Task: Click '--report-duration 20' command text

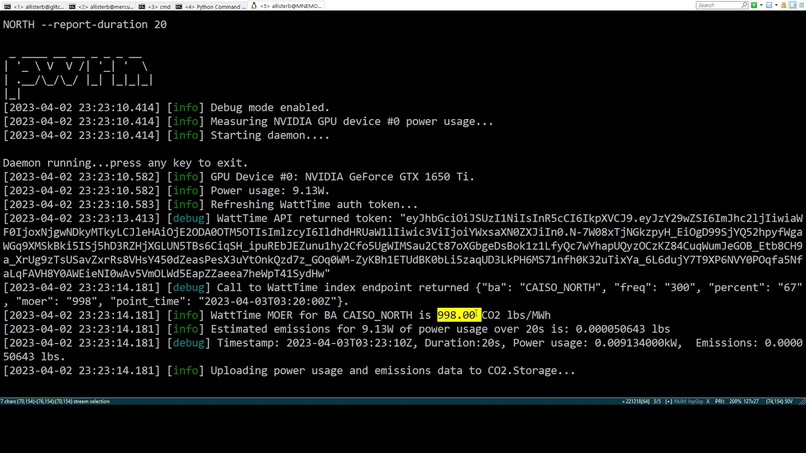Action: pos(103,24)
